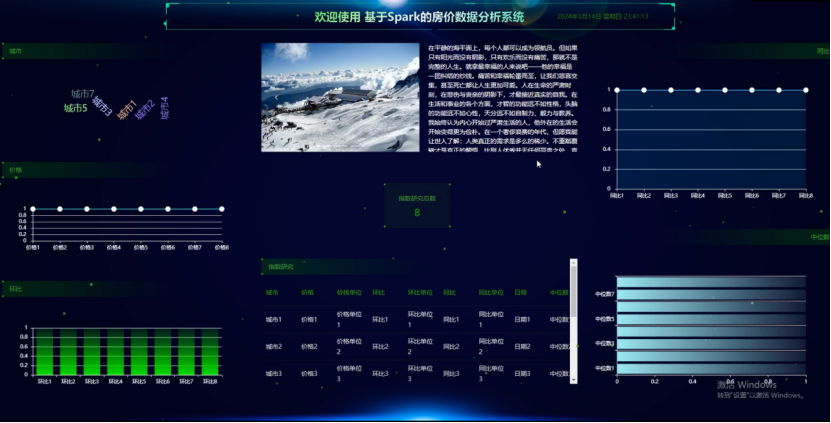This screenshot has height=423, width=831.
Task: Click the 价格 column header
Action: (307, 293)
